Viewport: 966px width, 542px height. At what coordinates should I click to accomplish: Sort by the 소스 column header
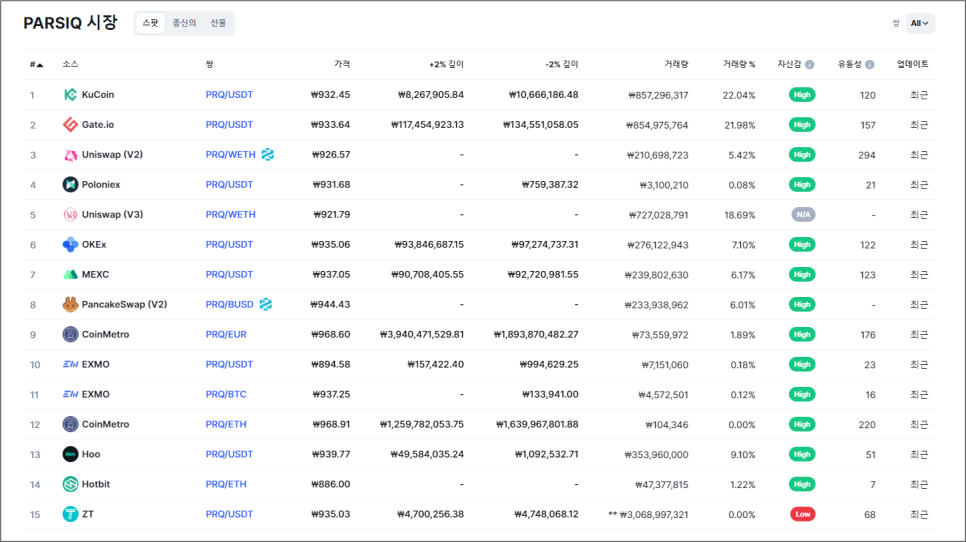coord(70,64)
